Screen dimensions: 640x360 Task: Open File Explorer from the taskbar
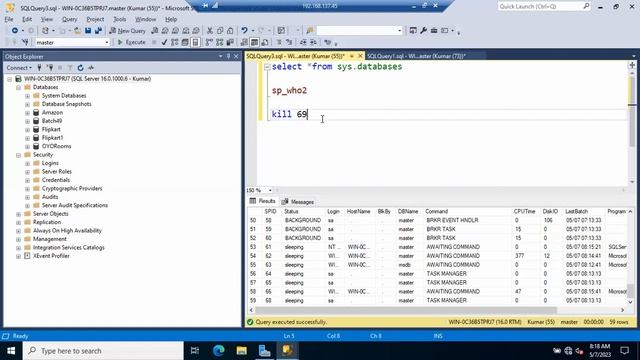point(242,351)
